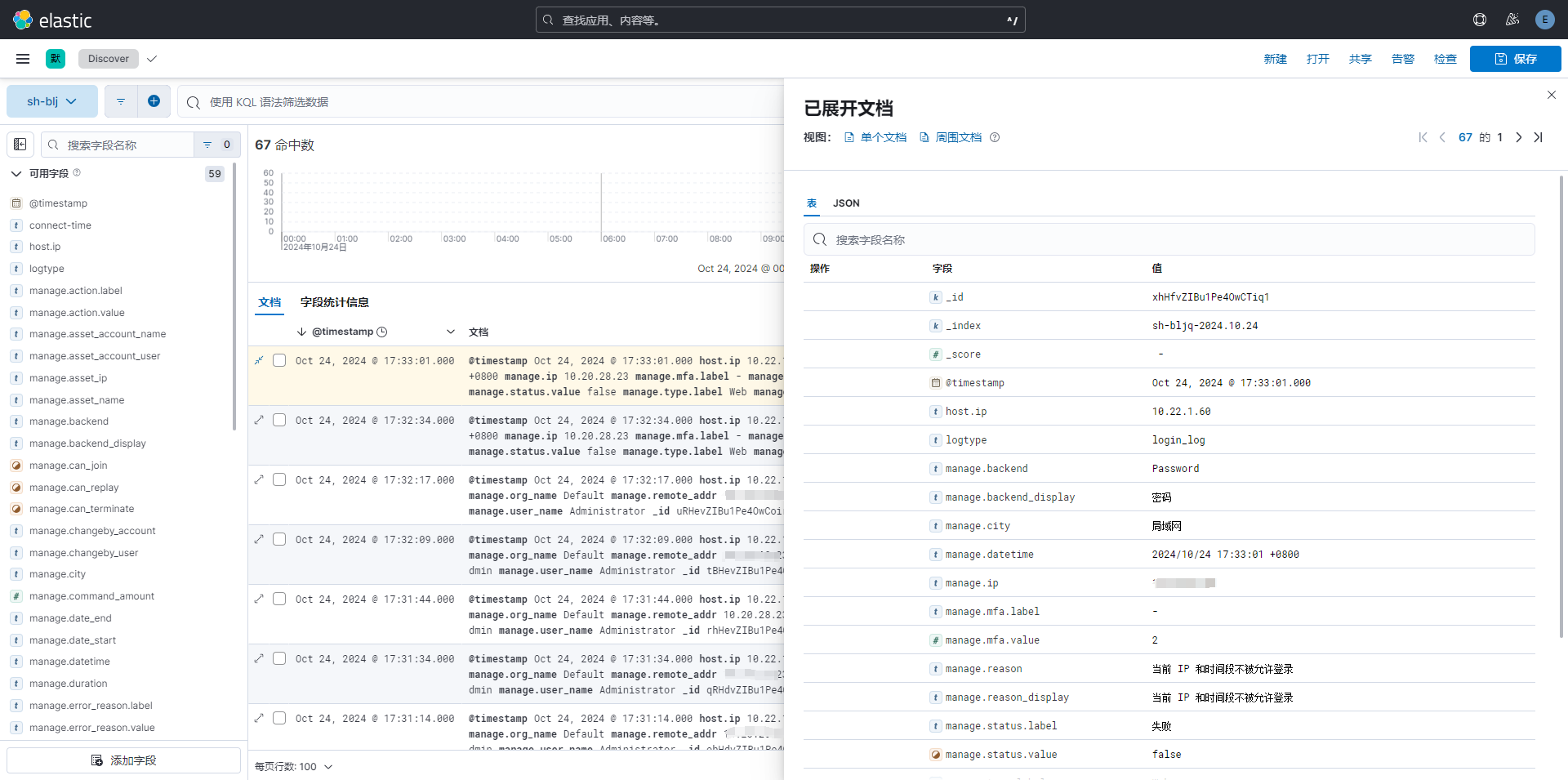Open the hamburger navigation menu
The width and height of the screenshot is (1568, 780).
click(x=23, y=59)
